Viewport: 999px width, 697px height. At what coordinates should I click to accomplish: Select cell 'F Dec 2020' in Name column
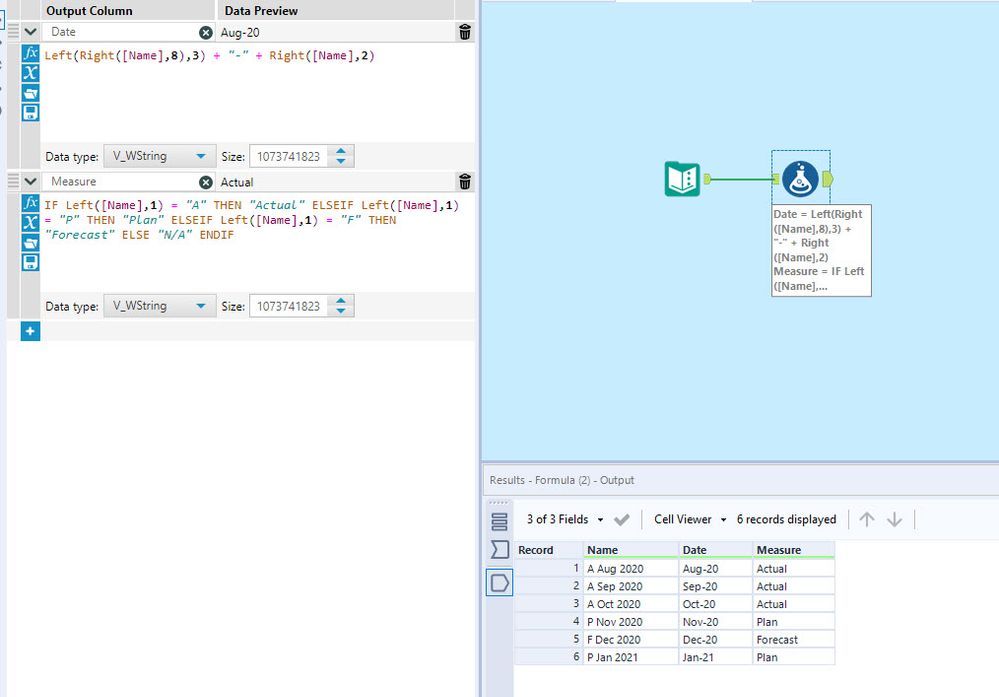click(631, 639)
